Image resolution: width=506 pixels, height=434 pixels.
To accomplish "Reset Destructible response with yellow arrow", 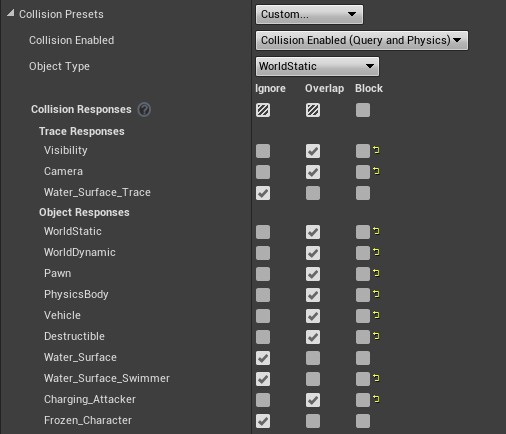I will pyautogui.click(x=376, y=336).
